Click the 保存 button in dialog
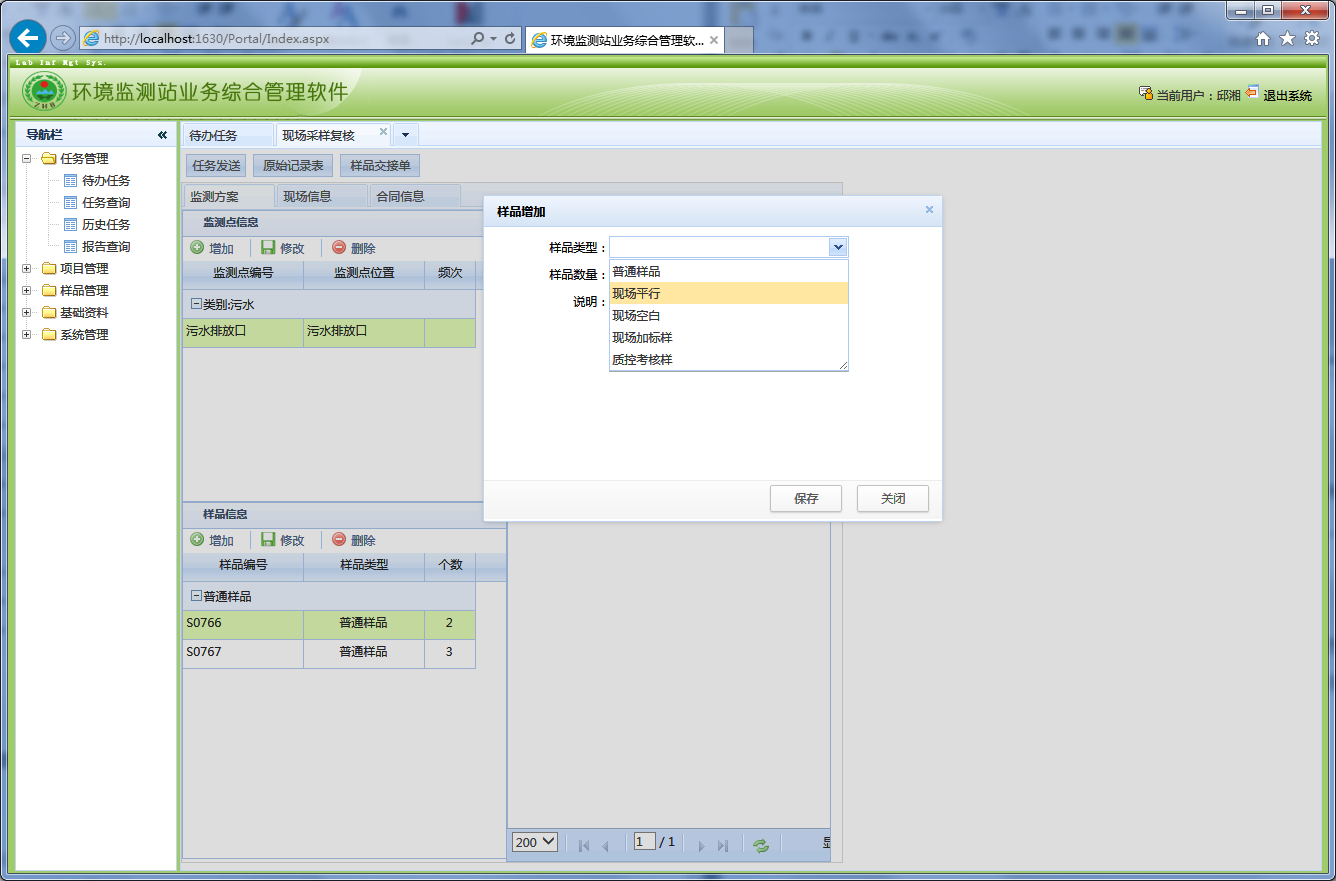 805,499
